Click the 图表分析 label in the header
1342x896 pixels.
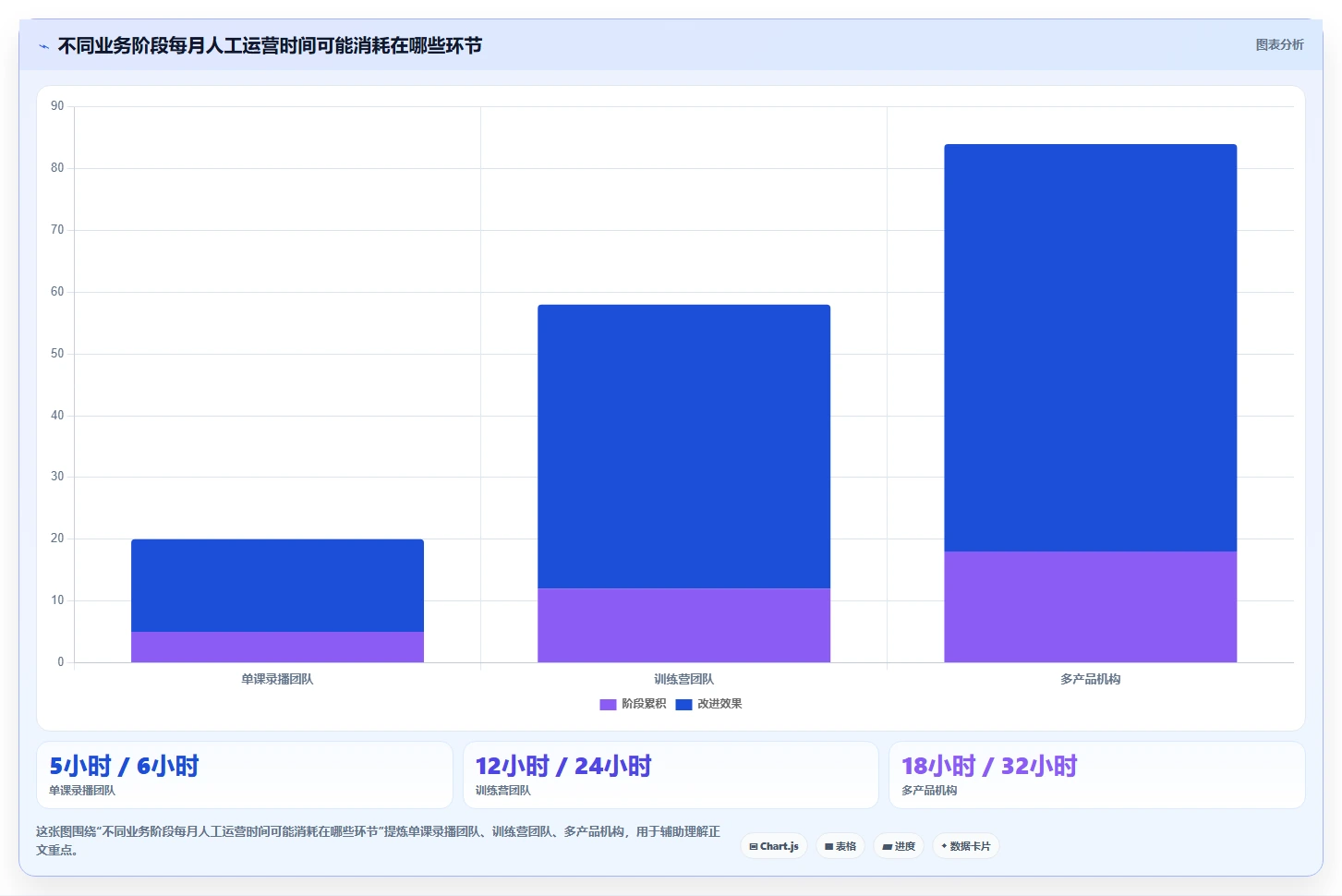(x=1279, y=44)
